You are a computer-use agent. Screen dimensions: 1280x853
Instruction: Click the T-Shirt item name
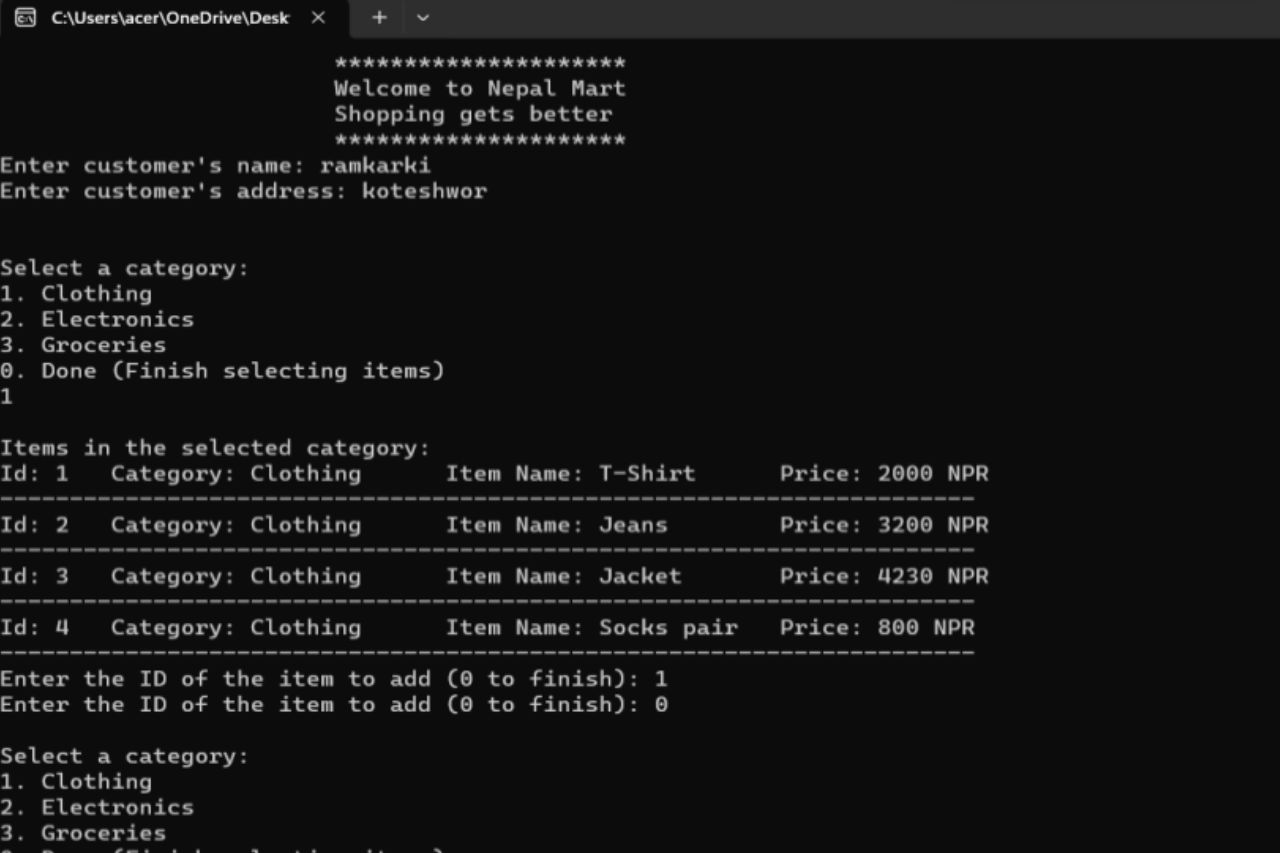pyautogui.click(x=647, y=474)
